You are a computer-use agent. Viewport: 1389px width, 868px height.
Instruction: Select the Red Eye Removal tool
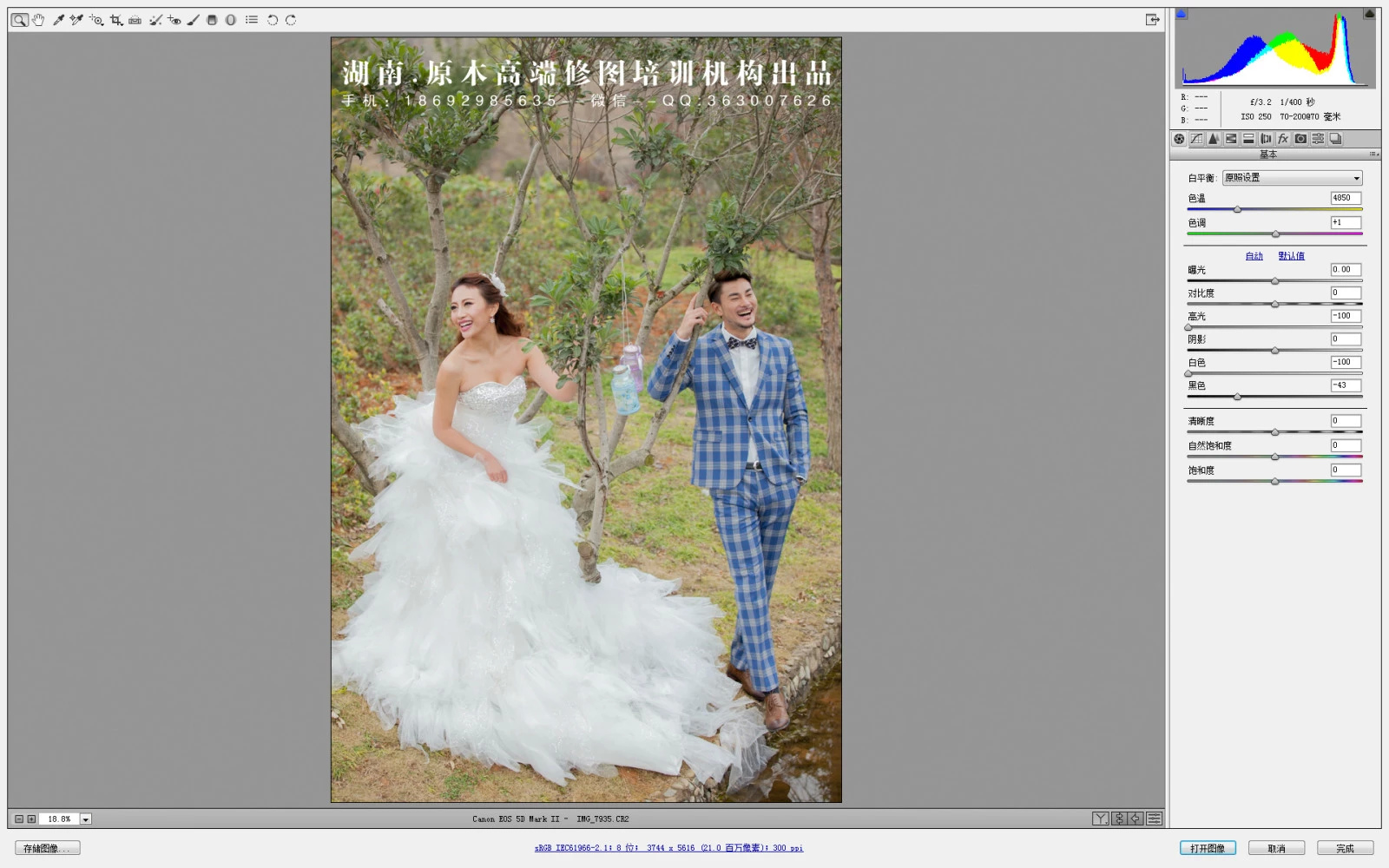coord(174,20)
